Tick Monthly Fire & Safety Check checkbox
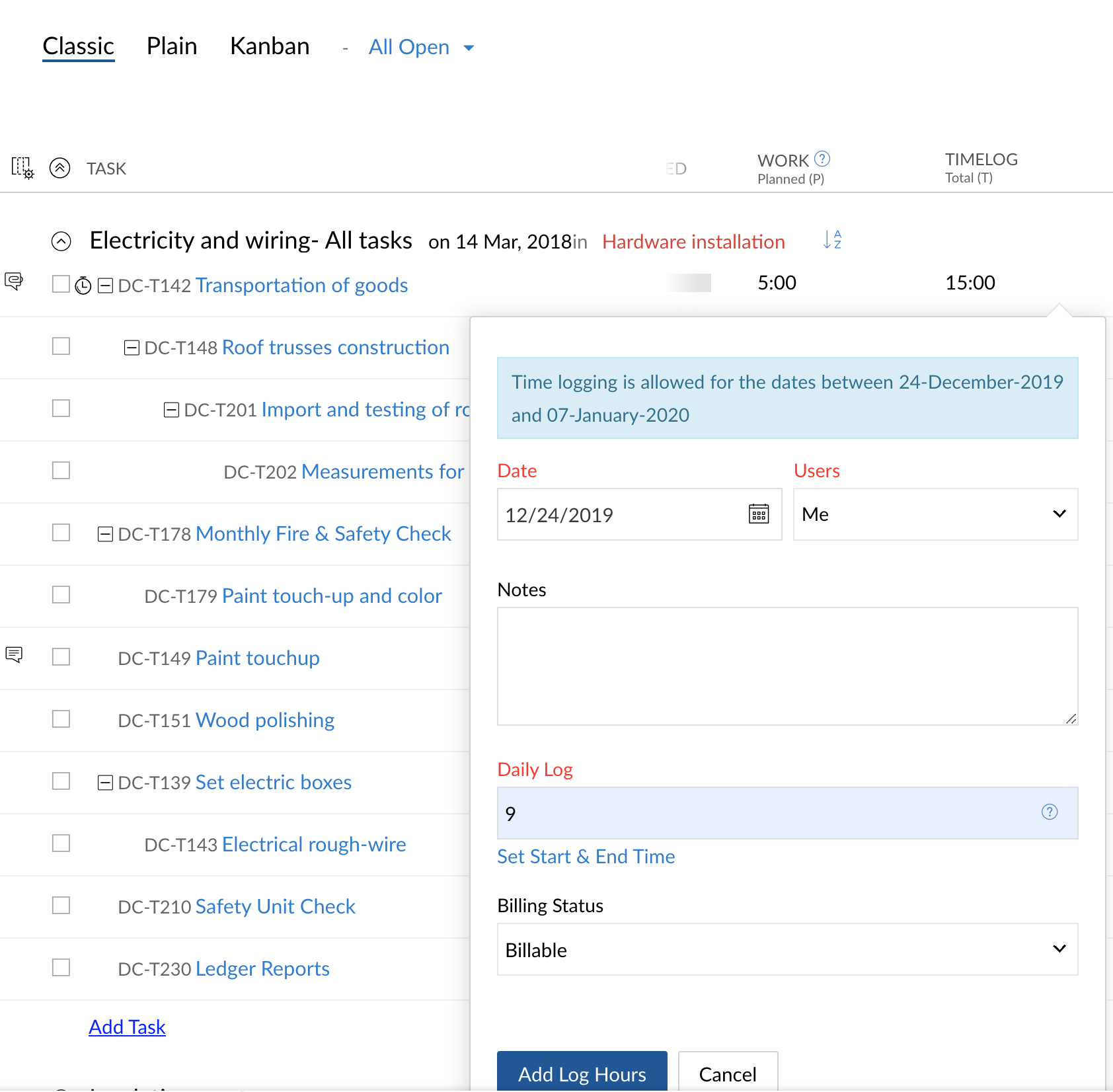The width and height of the screenshot is (1113, 1092). [61, 533]
